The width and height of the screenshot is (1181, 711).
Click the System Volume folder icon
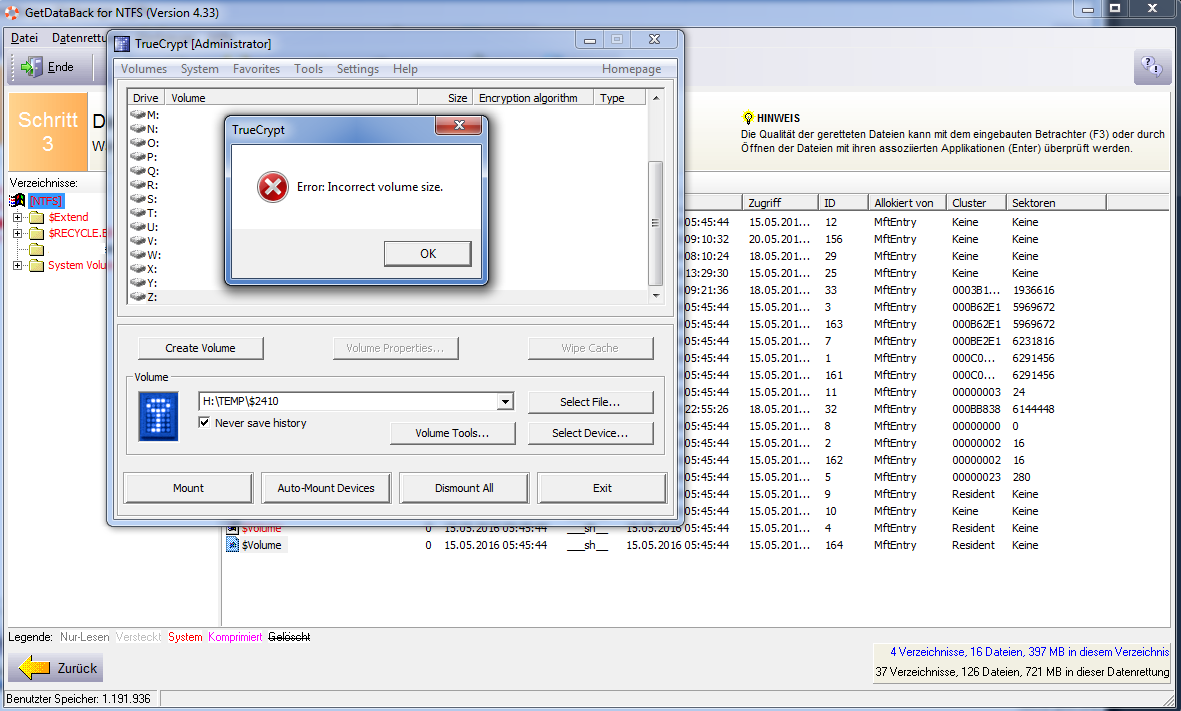pyautogui.click(x=36, y=265)
